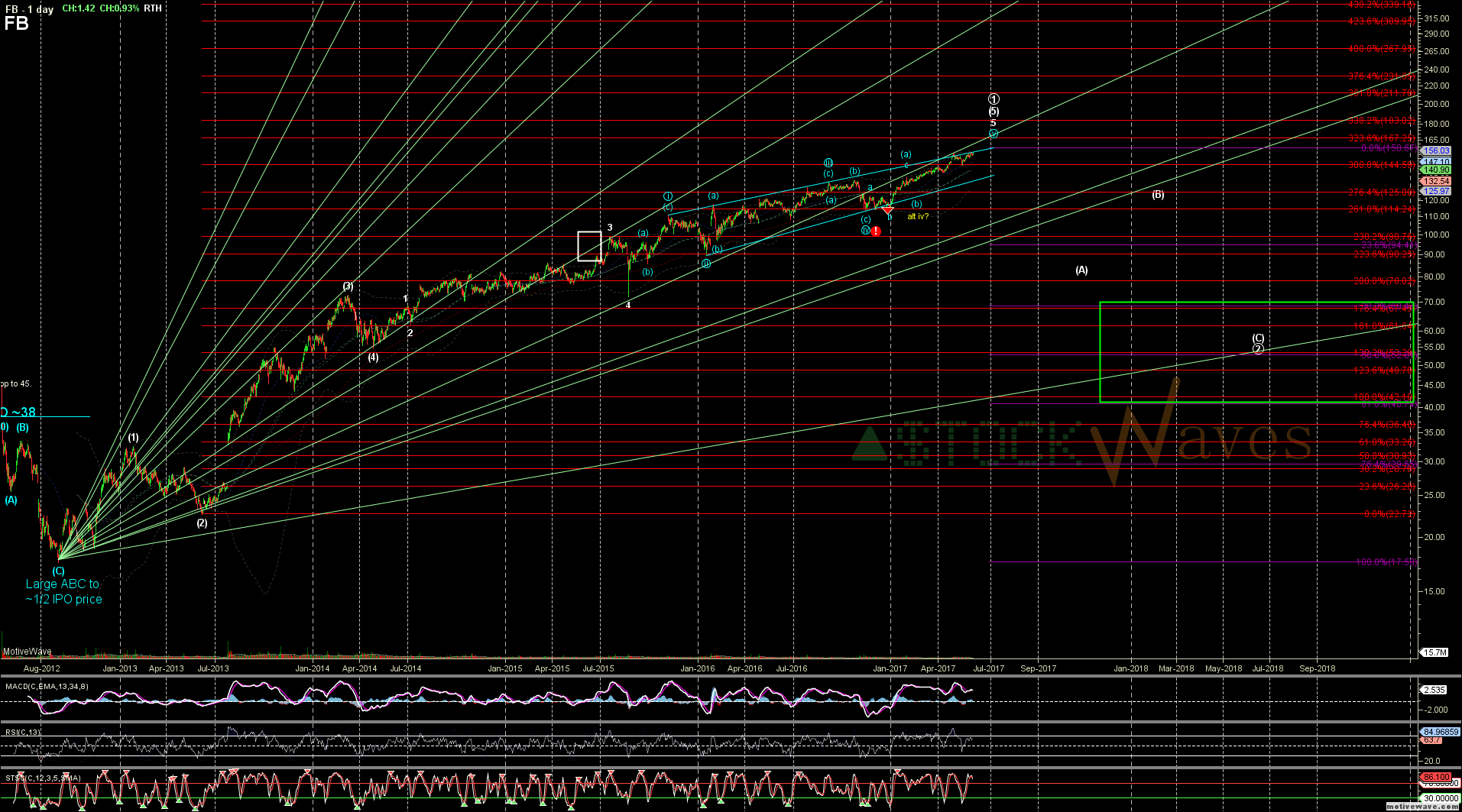The height and width of the screenshot is (812, 1462).
Task: Click the red downward triangle marker
Action: point(887,209)
